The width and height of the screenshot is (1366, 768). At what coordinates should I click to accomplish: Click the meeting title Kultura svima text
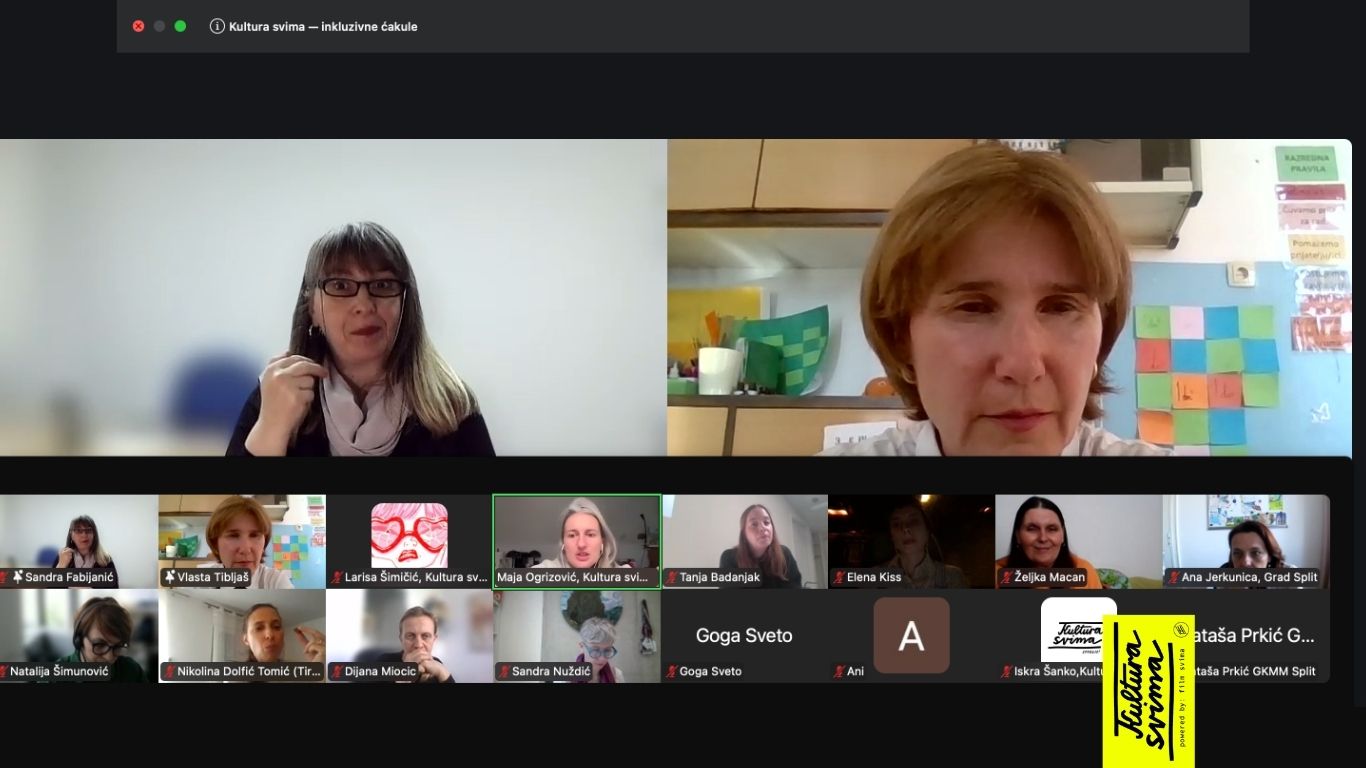click(323, 27)
